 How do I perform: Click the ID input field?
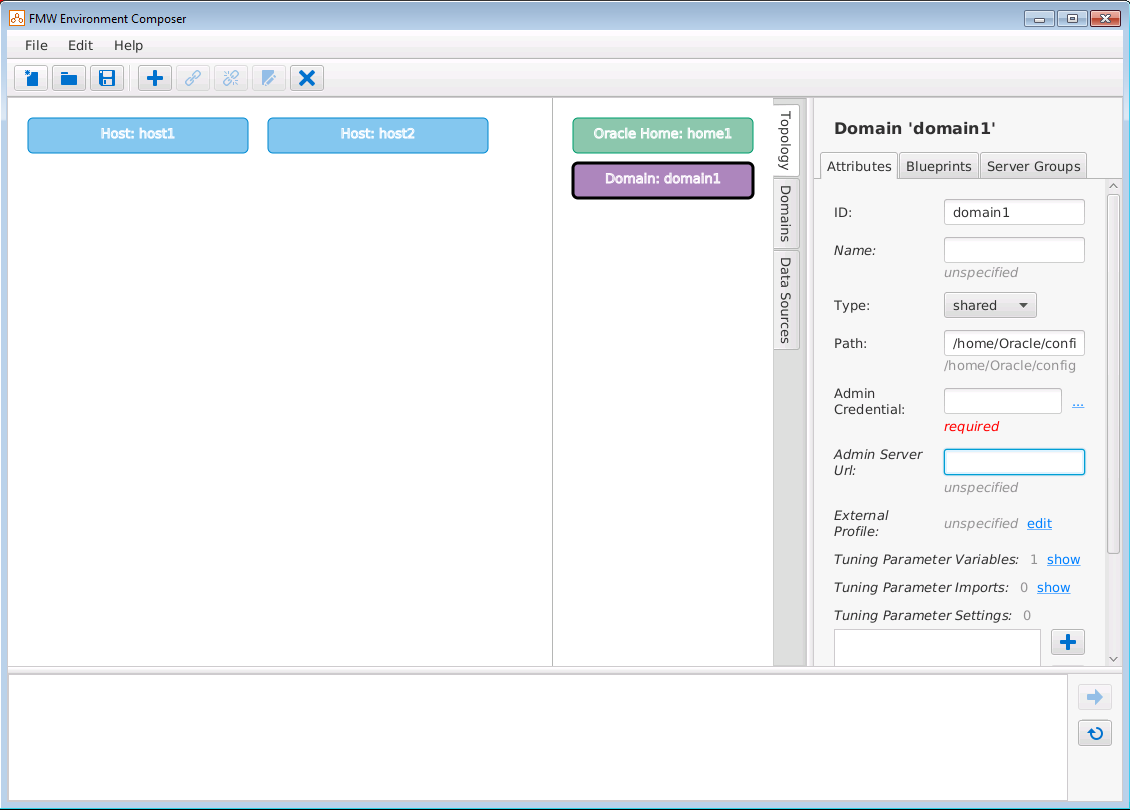tap(1014, 213)
